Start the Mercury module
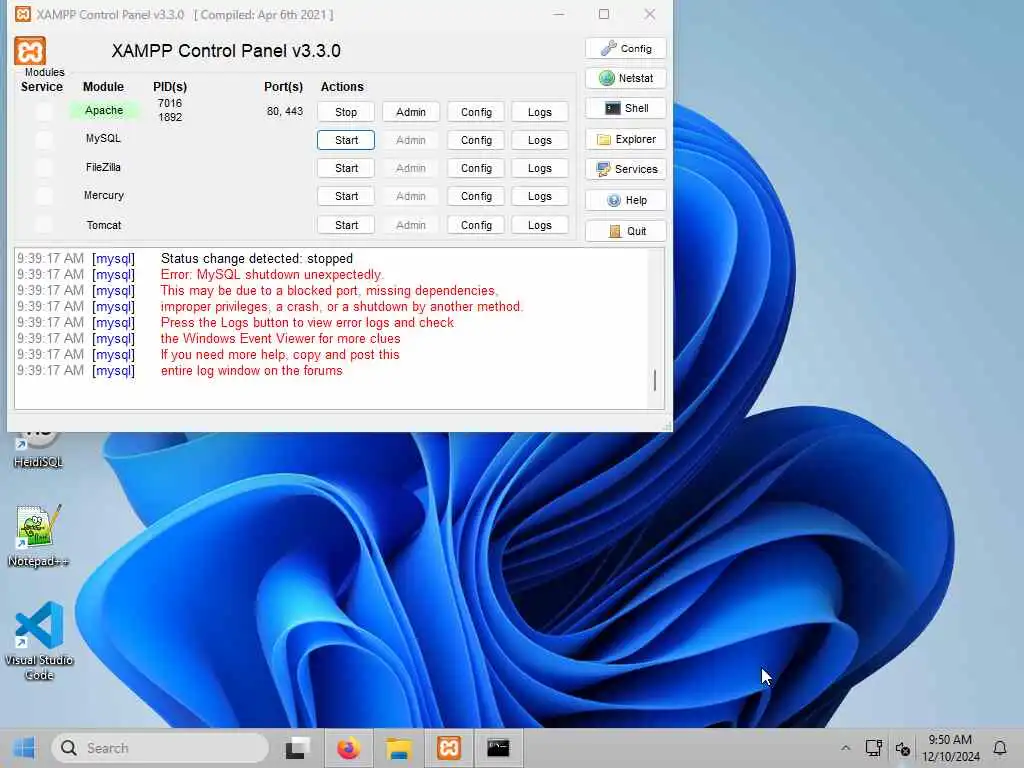This screenshot has width=1024, height=768. [346, 196]
